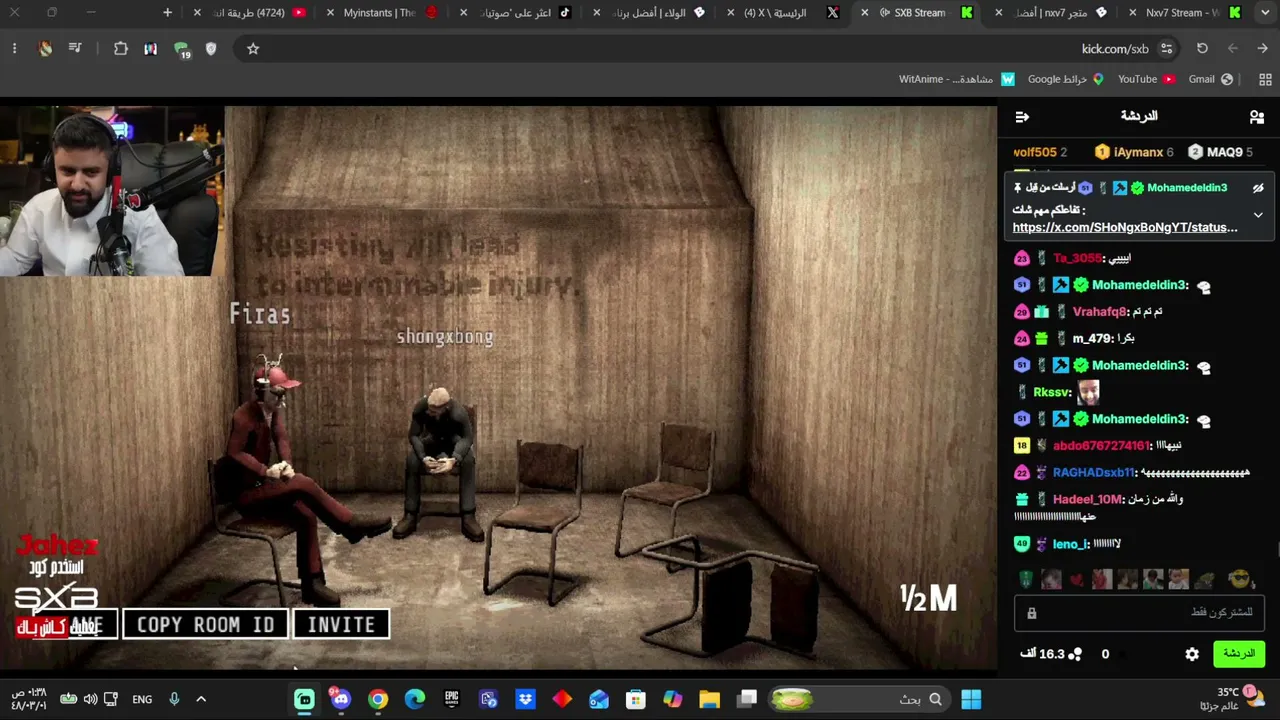Click username m_479 in chat
The image size is (1280, 720).
click(x=1092, y=339)
